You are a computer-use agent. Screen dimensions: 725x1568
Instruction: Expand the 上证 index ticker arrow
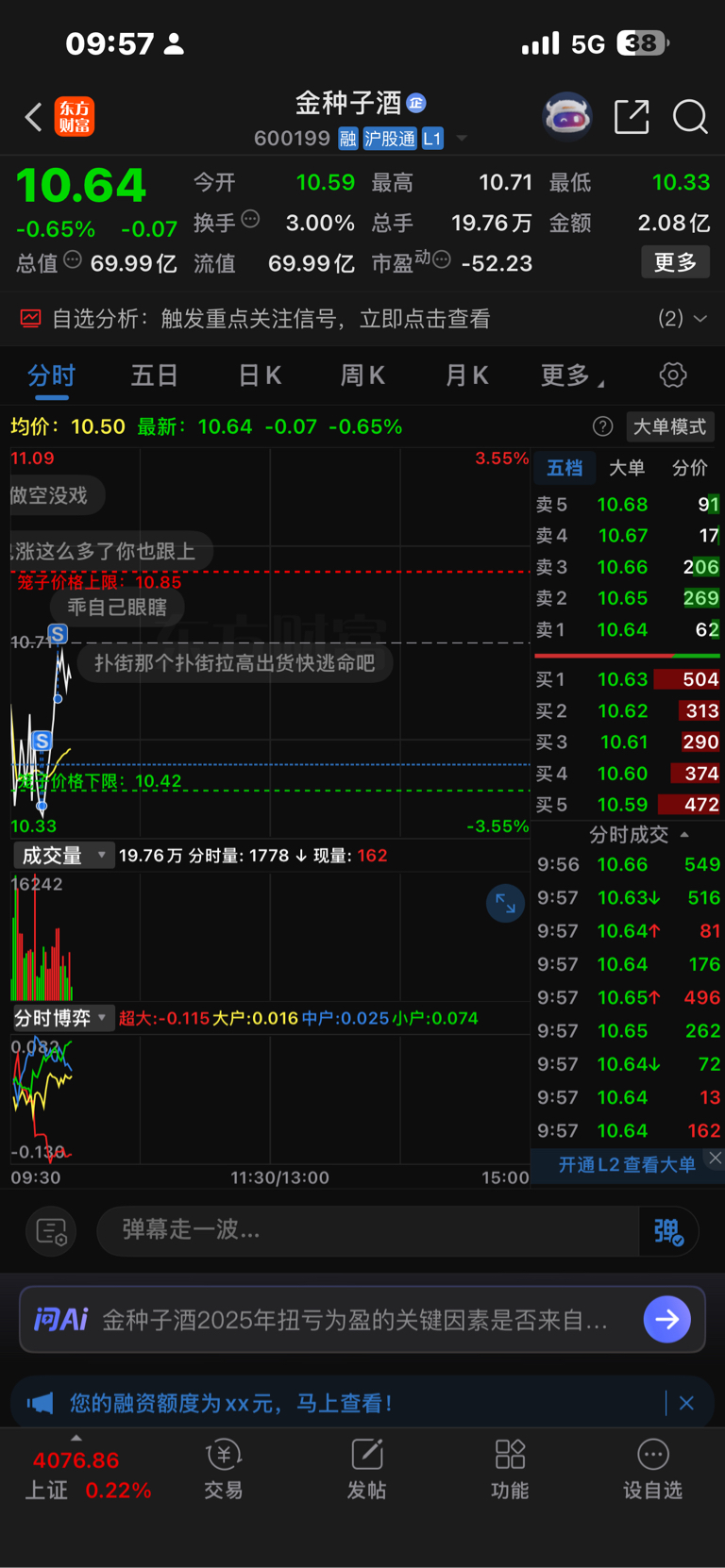(x=76, y=1438)
